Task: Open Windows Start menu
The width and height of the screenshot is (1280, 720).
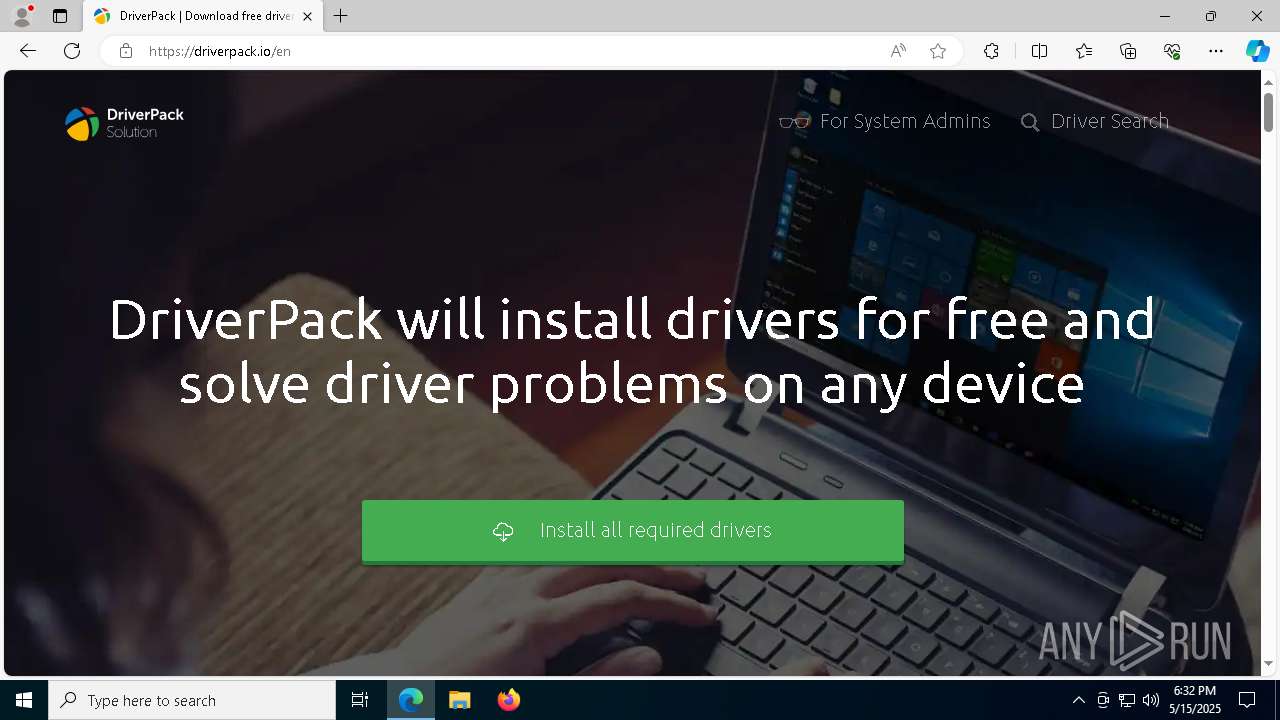Action: pos(24,700)
